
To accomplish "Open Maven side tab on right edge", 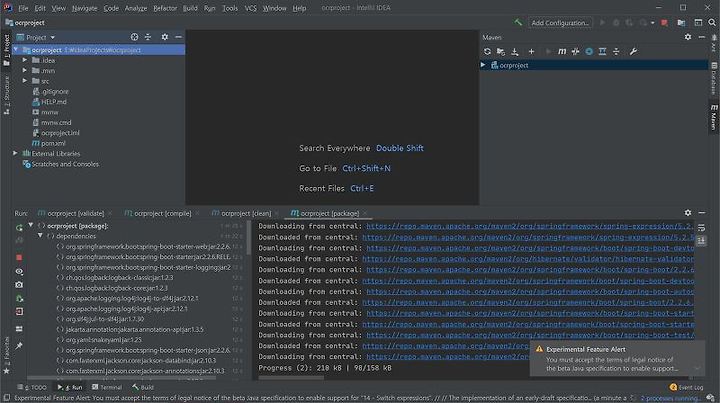I will click(x=714, y=117).
